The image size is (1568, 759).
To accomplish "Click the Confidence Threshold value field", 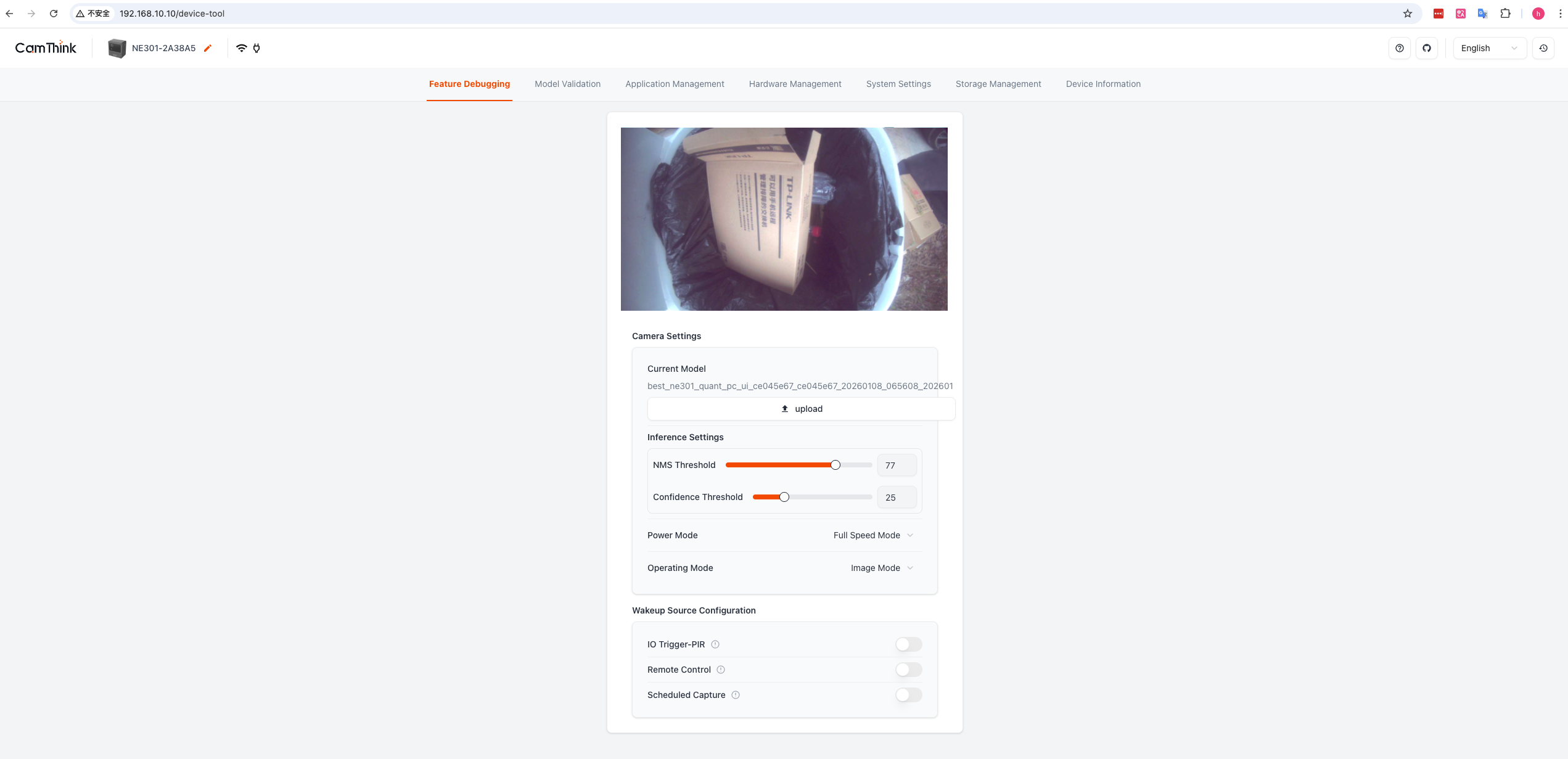I will [x=897, y=498].
